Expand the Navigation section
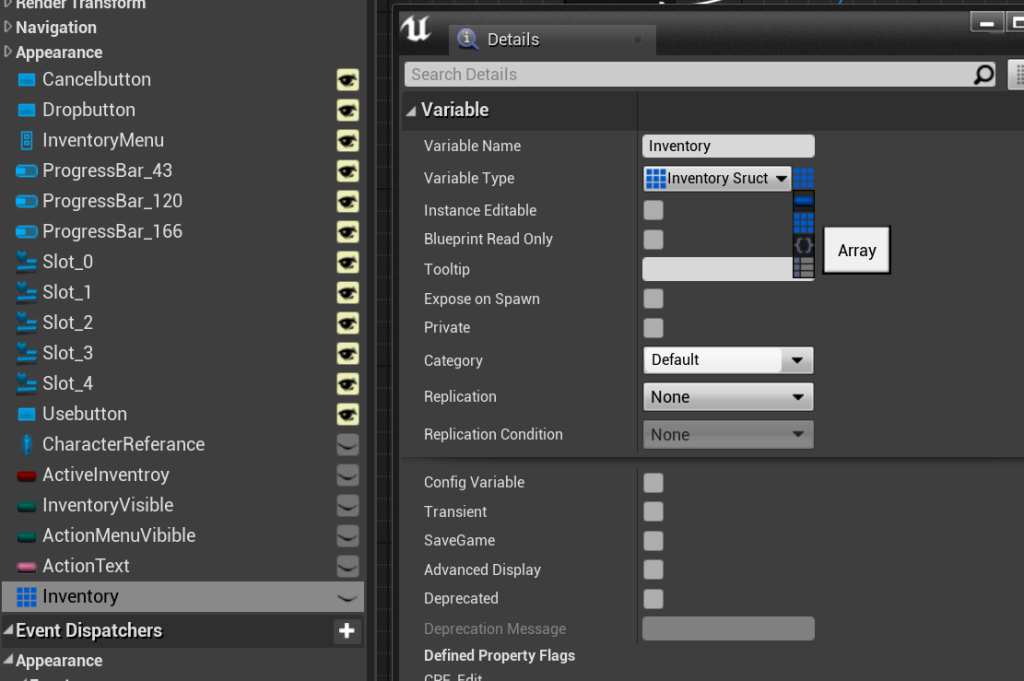The image size is (1024, 681). tap(8, 27)
